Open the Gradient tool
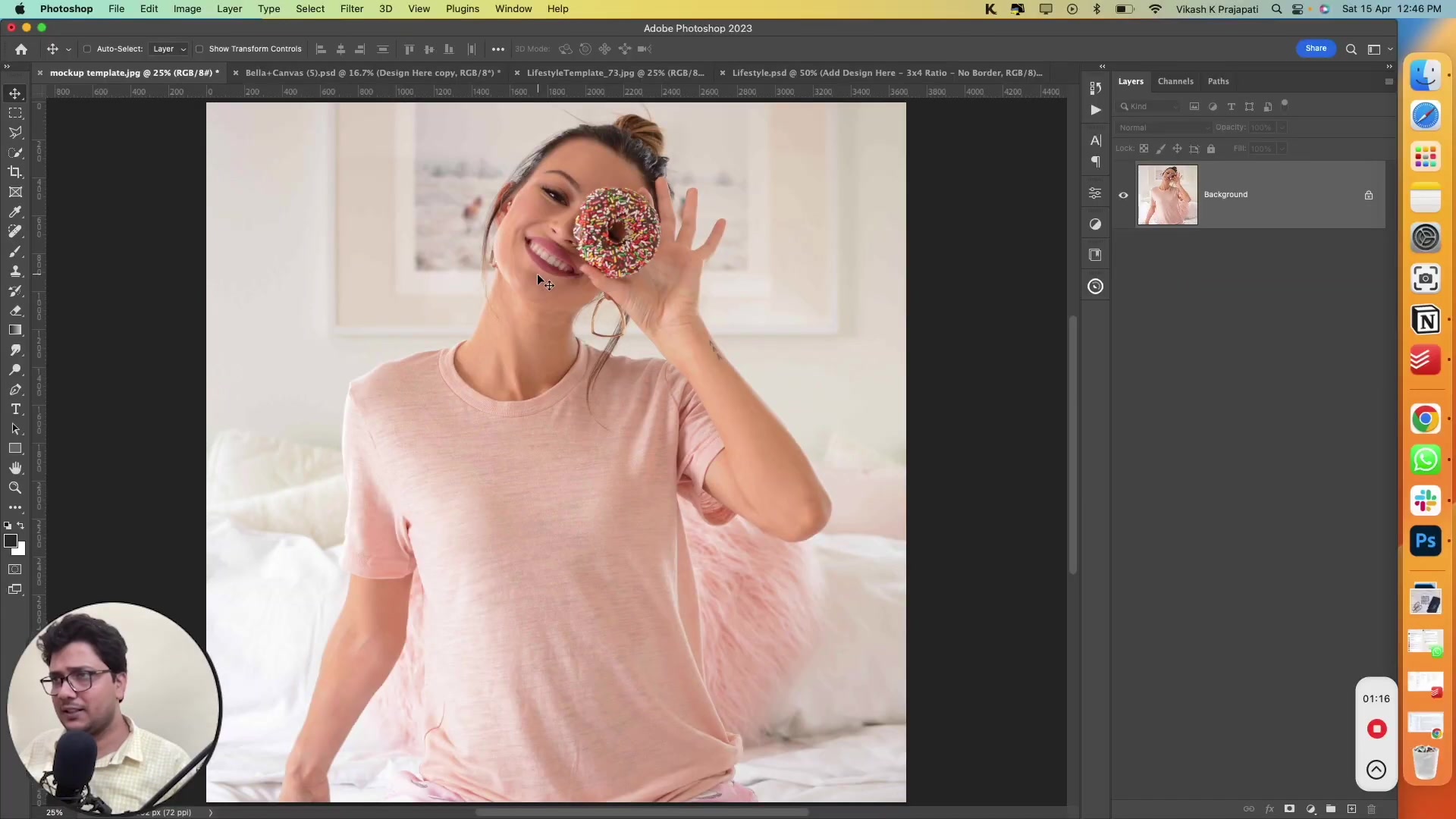This screenshot has width=1456, height=819. pyautogui.click(x=15, y=330)
